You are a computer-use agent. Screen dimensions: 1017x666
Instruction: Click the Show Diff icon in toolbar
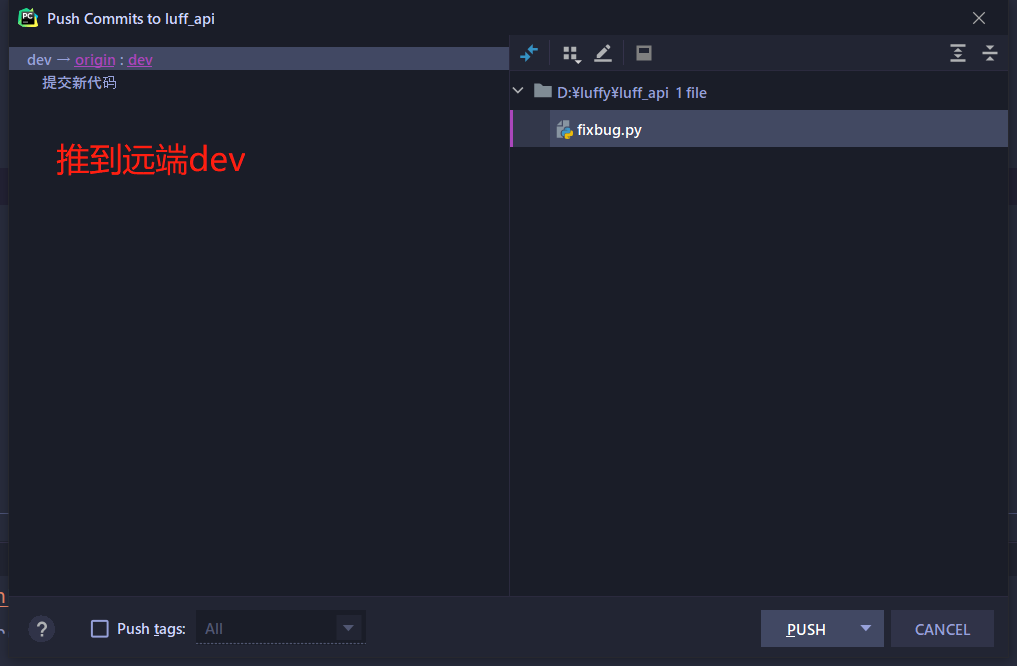tap(529, 53)
